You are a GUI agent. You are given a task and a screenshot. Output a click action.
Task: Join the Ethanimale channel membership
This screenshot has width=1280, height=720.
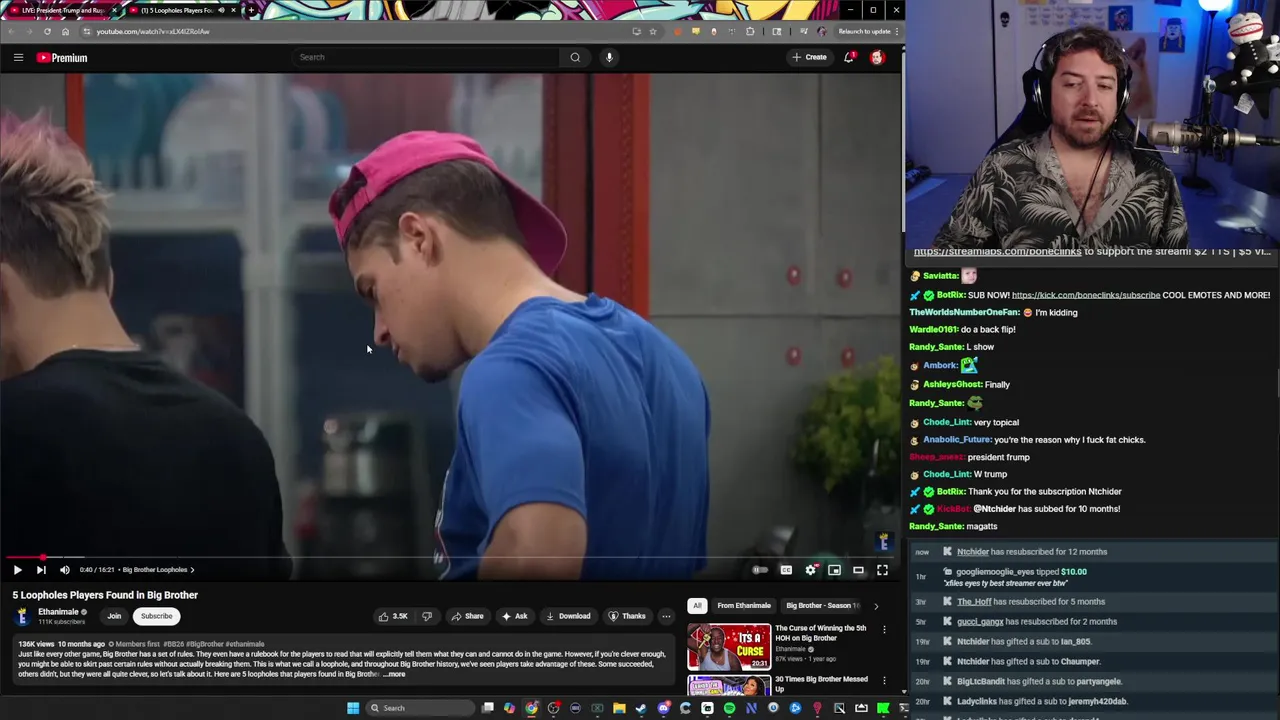(114, 616)
